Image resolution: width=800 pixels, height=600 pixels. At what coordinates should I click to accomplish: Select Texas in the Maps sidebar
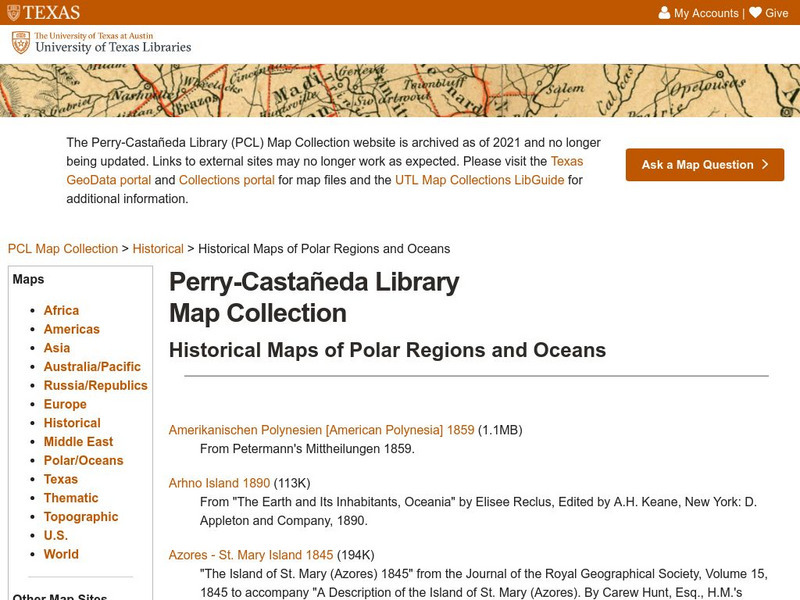pyautogui.click(x=61, y=480)
